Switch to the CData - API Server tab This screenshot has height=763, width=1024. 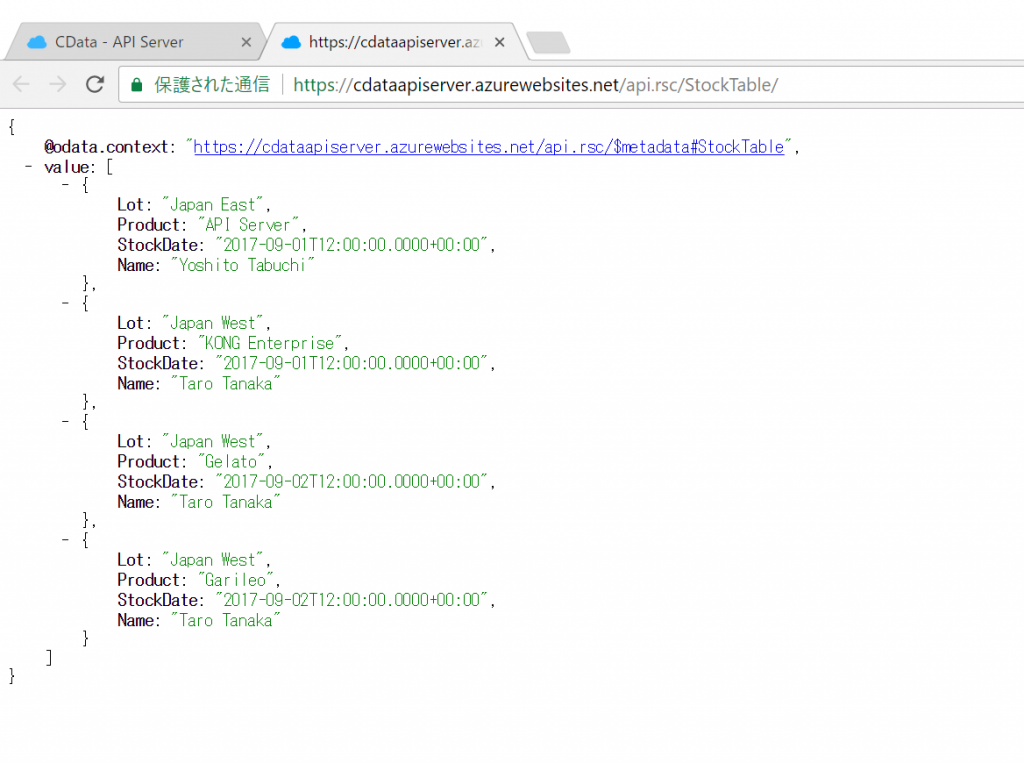point(134,42)
